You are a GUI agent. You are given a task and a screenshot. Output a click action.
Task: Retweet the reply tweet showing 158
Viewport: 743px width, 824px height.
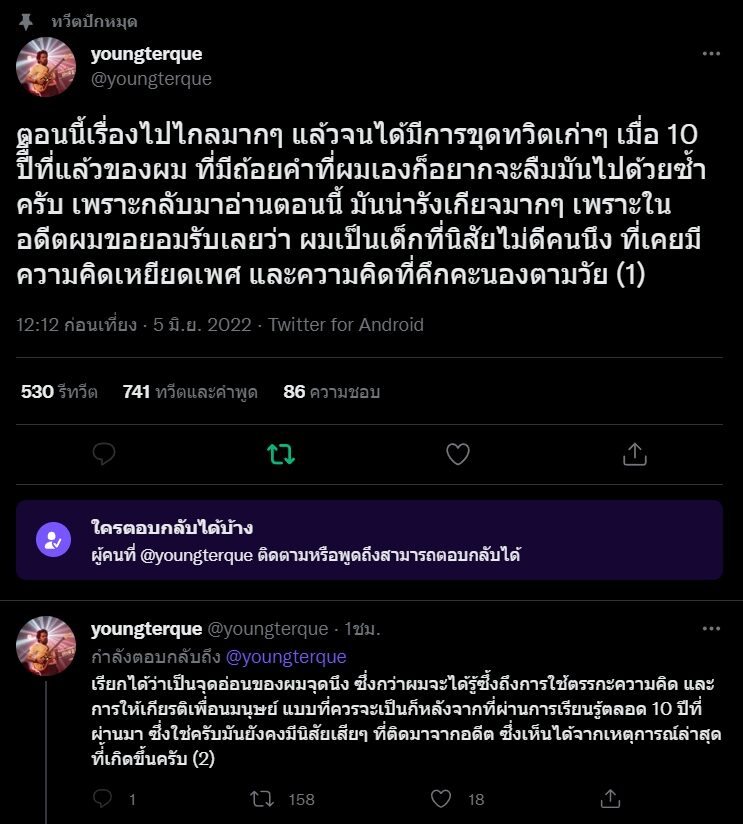pyautogui.click(x=262, y=799)
